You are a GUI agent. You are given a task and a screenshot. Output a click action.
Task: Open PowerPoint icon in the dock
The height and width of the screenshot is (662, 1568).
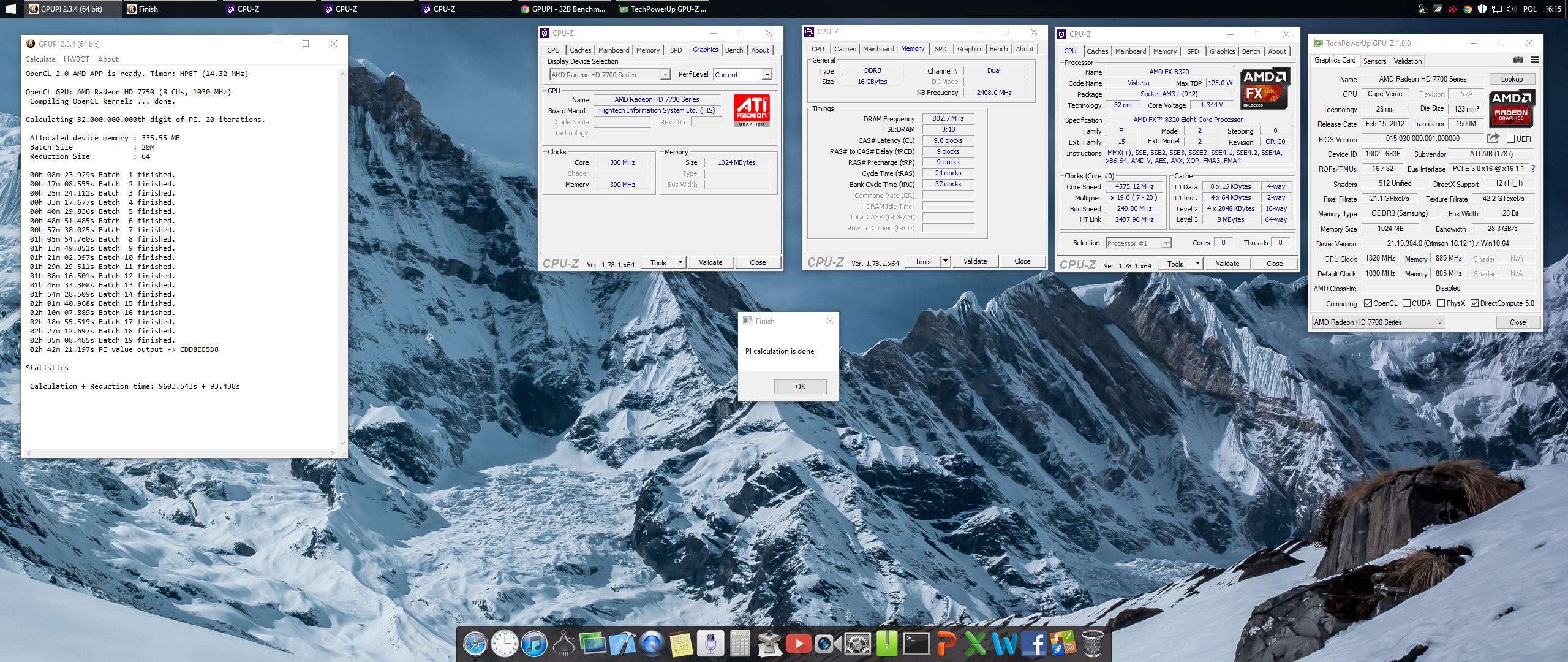click(x=946, y=644)
